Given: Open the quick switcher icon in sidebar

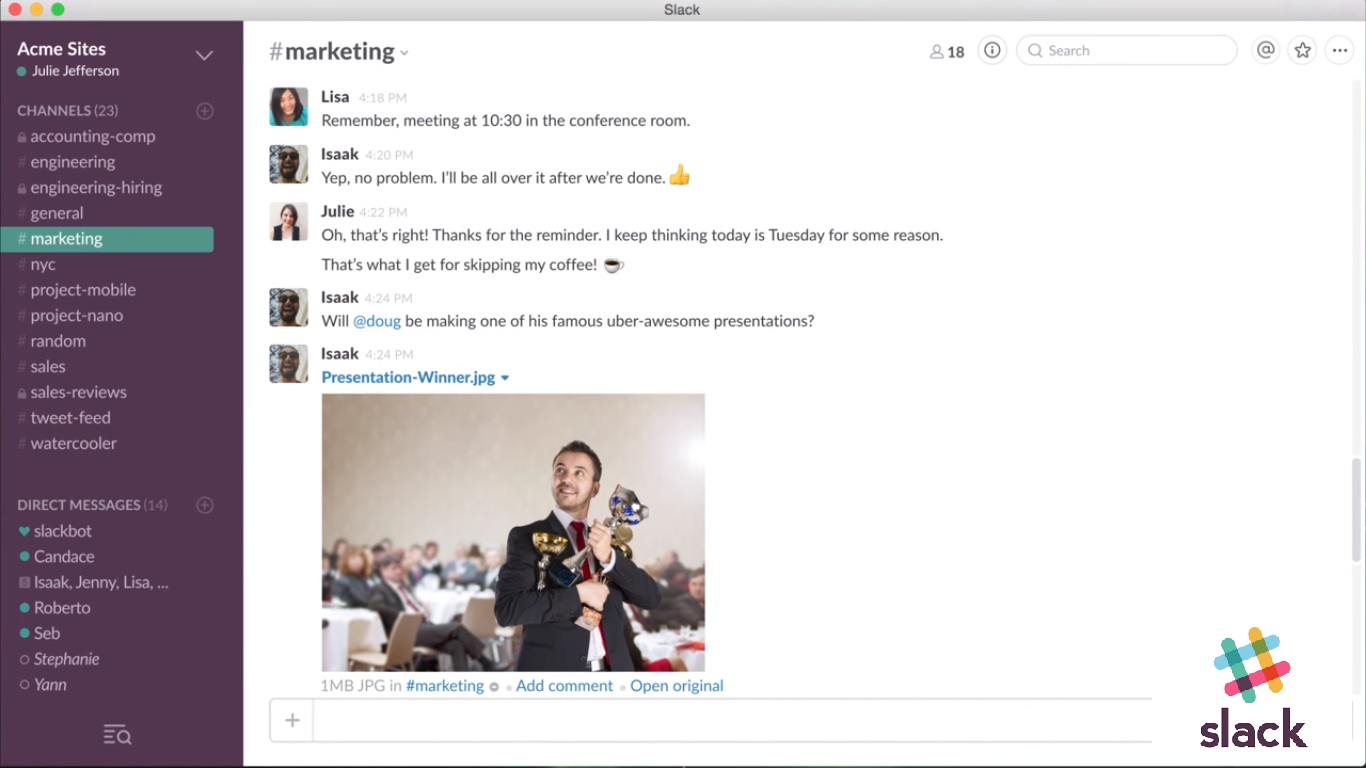Looking at the screenshot, I should (117, 736).
